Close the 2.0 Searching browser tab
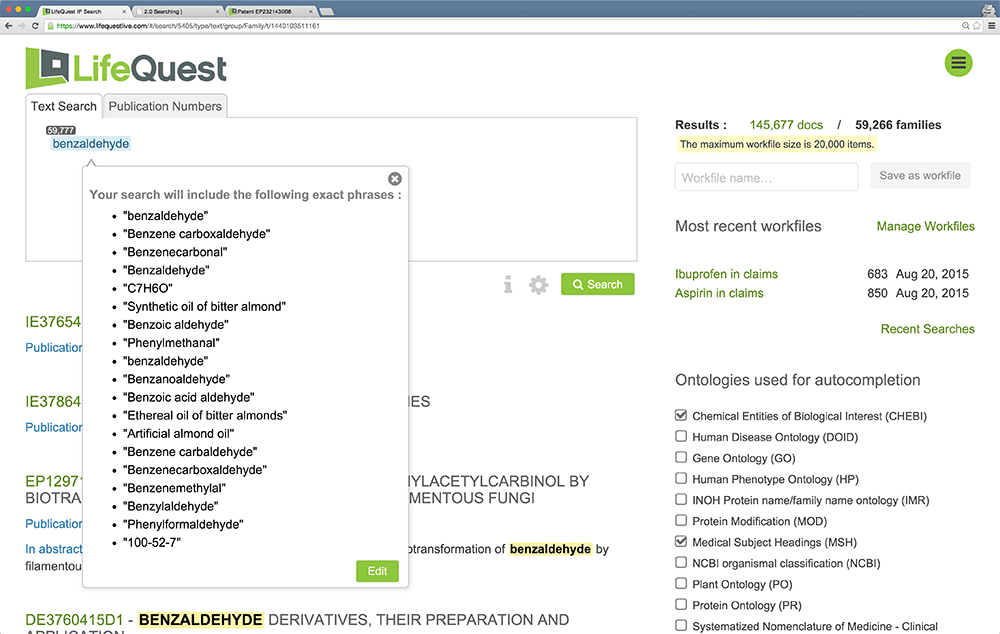This screenshot has height=634, width=1000. (x=217, y=11)
